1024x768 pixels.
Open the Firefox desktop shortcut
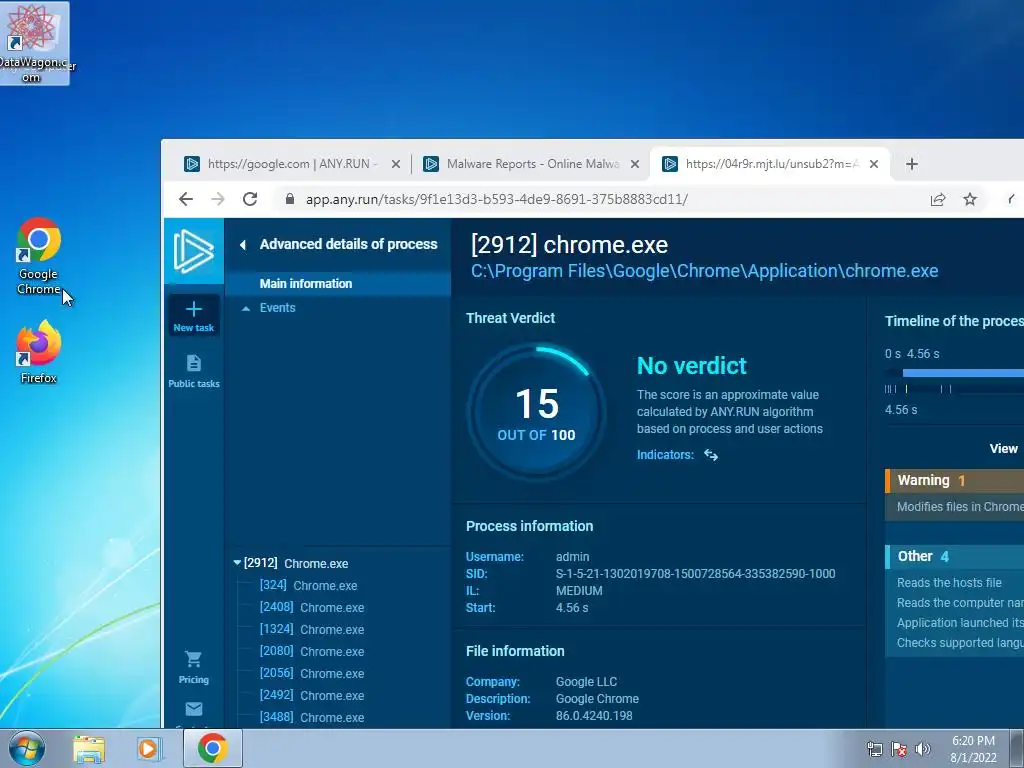39,352
